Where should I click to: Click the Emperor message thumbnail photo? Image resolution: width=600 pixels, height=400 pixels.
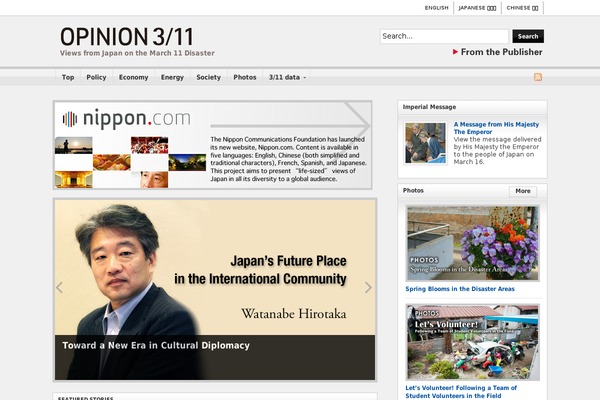pyautogui.click(x=426, y=143)
